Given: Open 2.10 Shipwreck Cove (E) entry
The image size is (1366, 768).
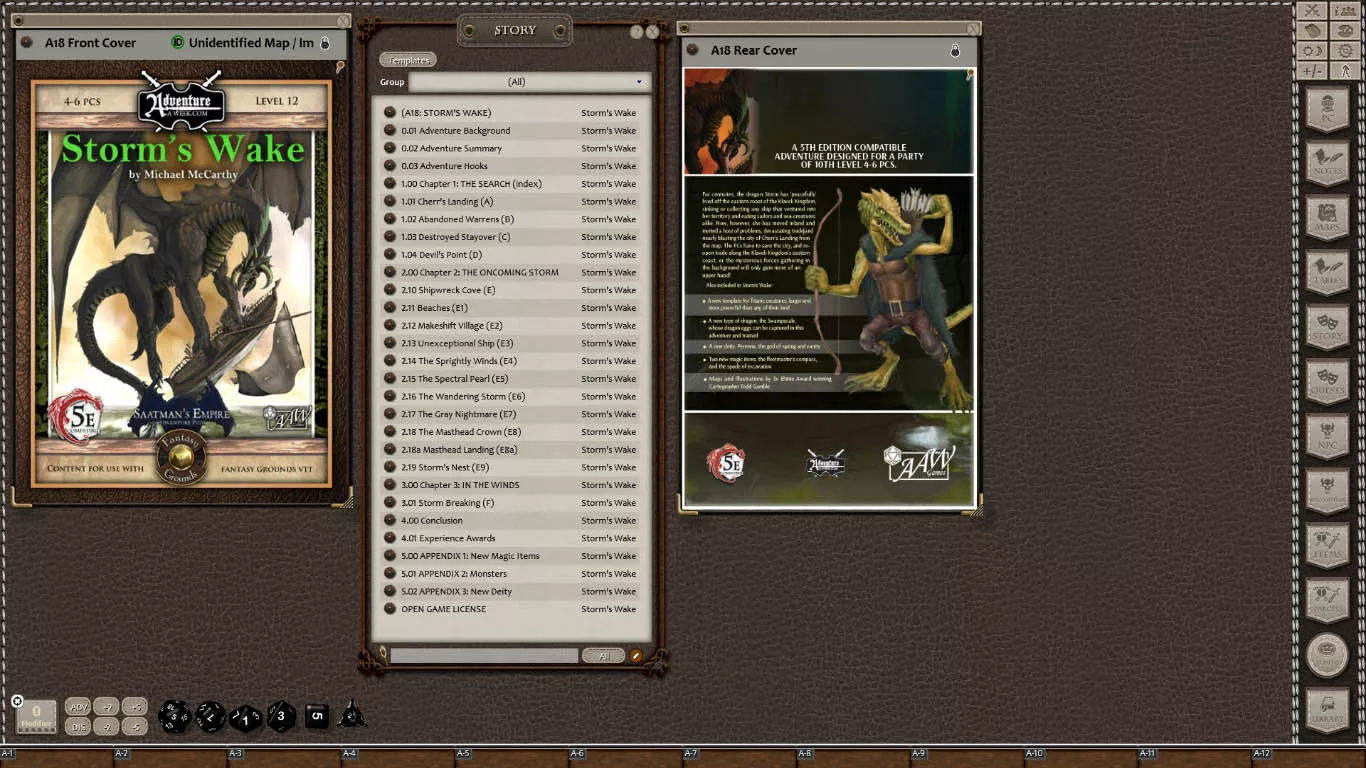Looking at the screenshot, I should click(x=511, y=290).
